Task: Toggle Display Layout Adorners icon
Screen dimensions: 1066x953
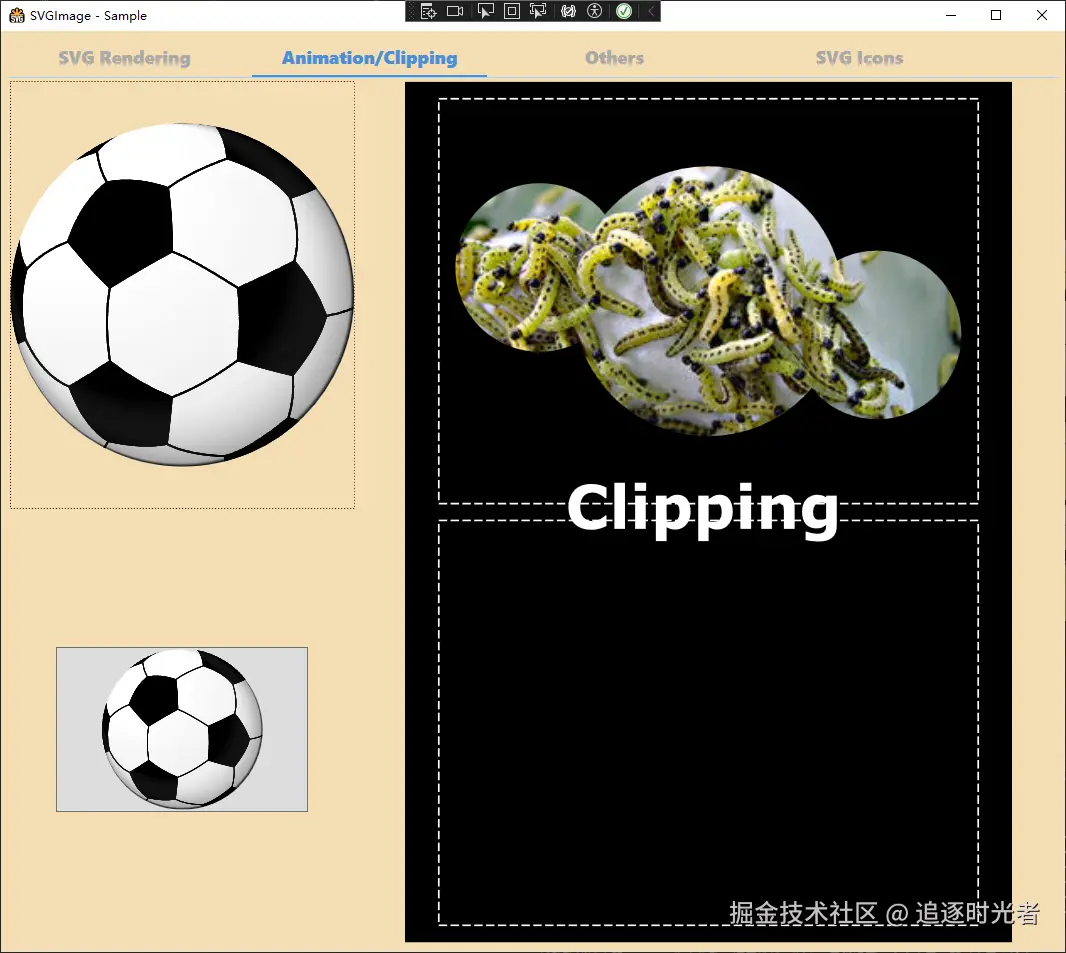Action: point(512,11)
